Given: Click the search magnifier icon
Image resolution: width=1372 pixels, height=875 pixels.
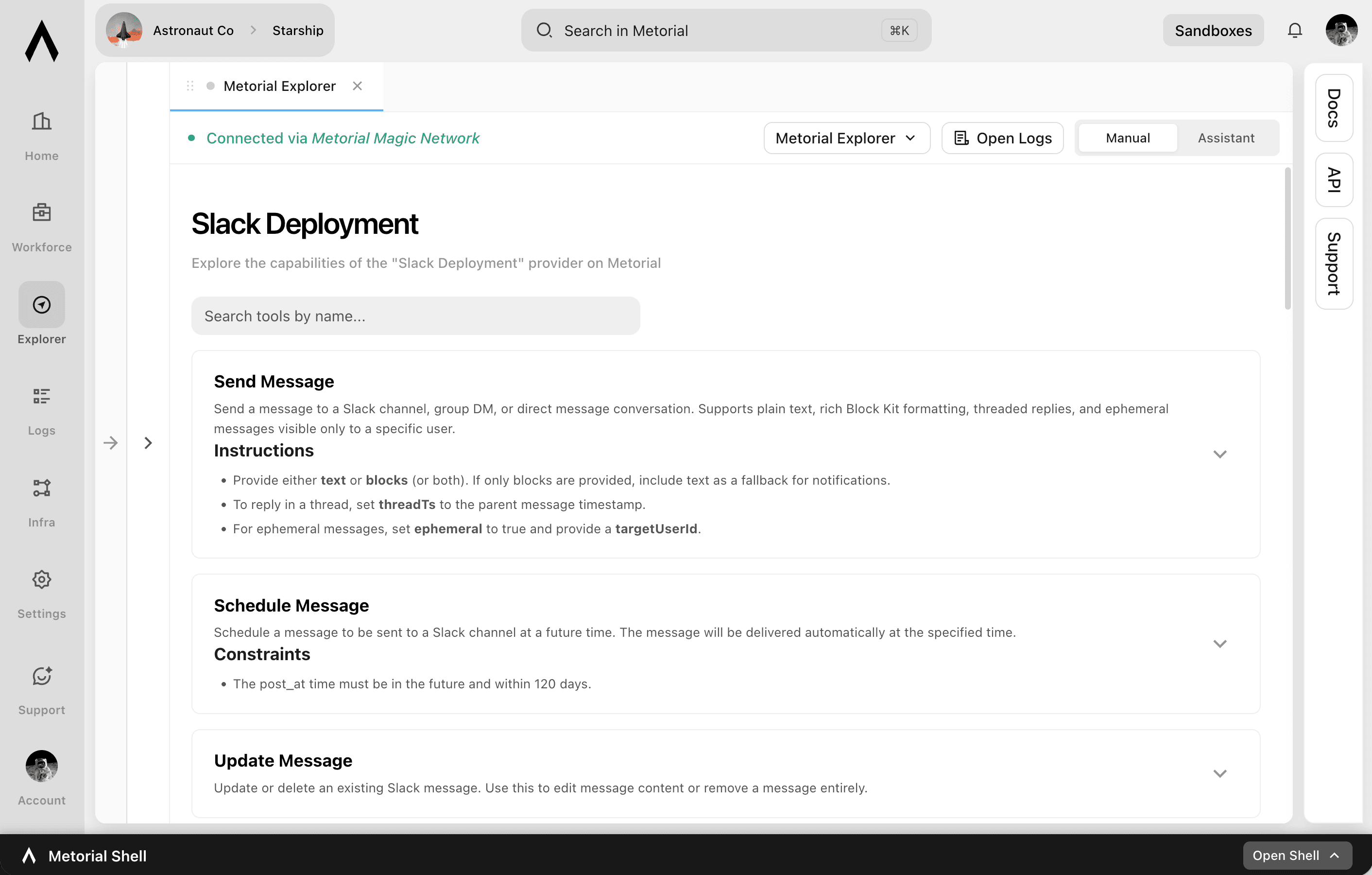Looking at the screenshot, I should 544,30.
